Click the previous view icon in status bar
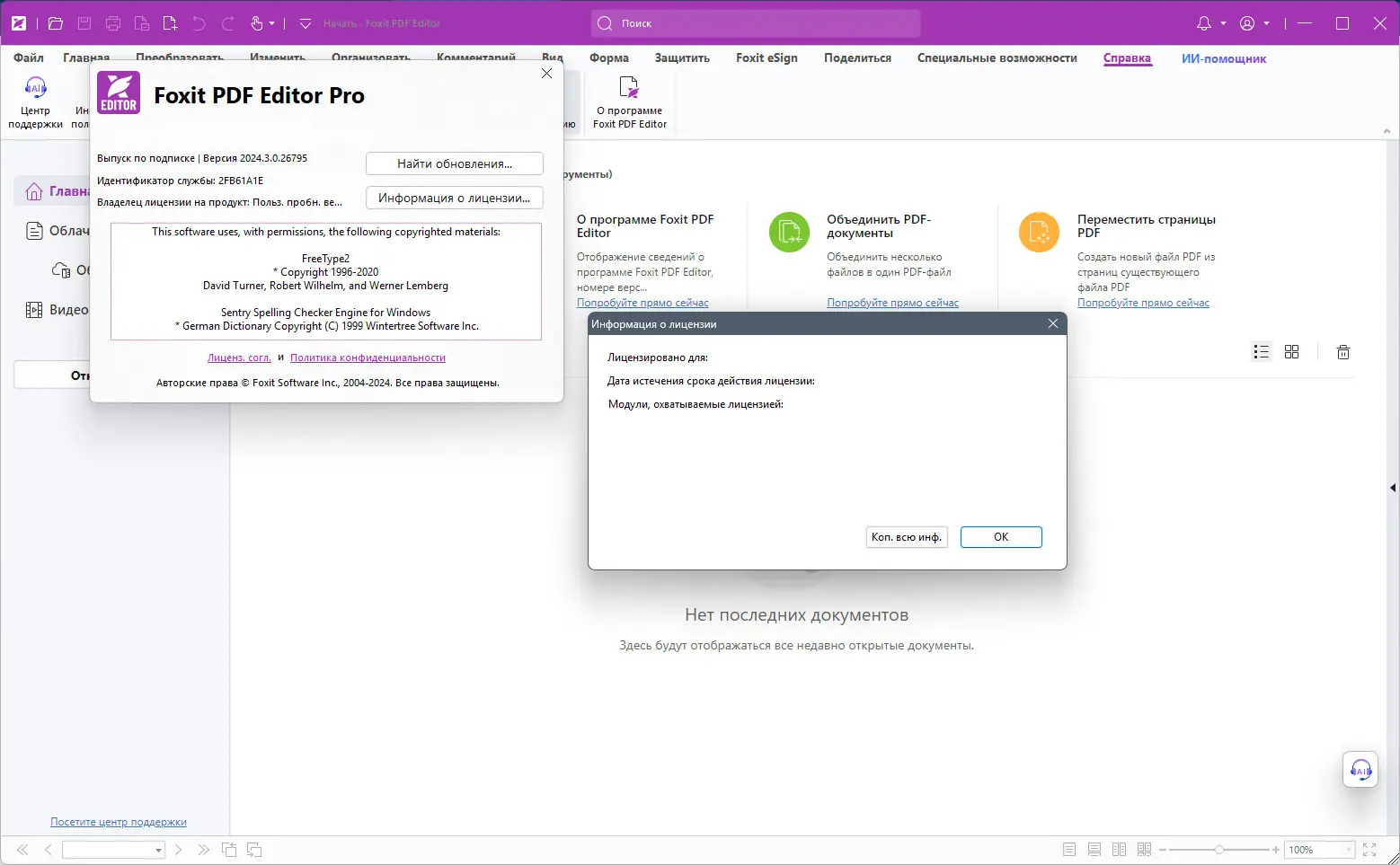 (x=229, y=850)
